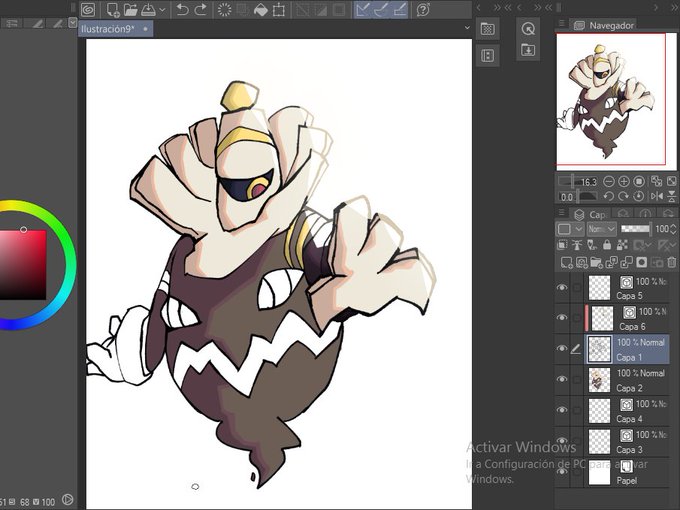
Task: Open the material palette icon beside canvas
Action: pos(487,29)
